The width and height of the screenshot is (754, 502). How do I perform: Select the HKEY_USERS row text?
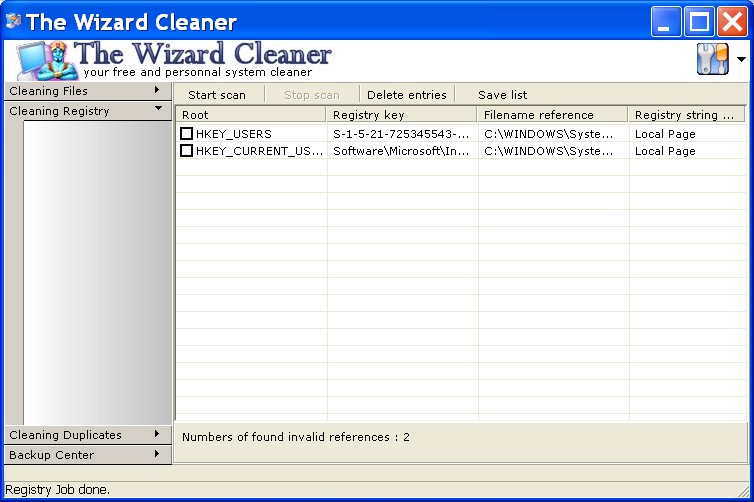click(234, 134)
